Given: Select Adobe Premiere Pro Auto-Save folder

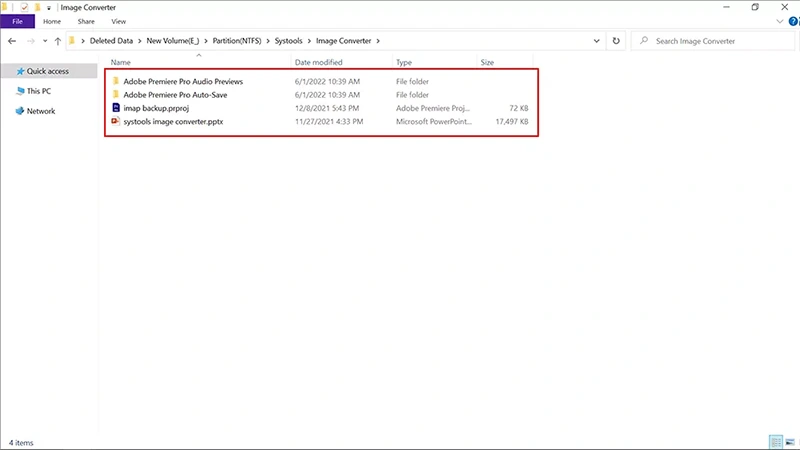Looking at the screenshot, I should [x=175, y=94].
